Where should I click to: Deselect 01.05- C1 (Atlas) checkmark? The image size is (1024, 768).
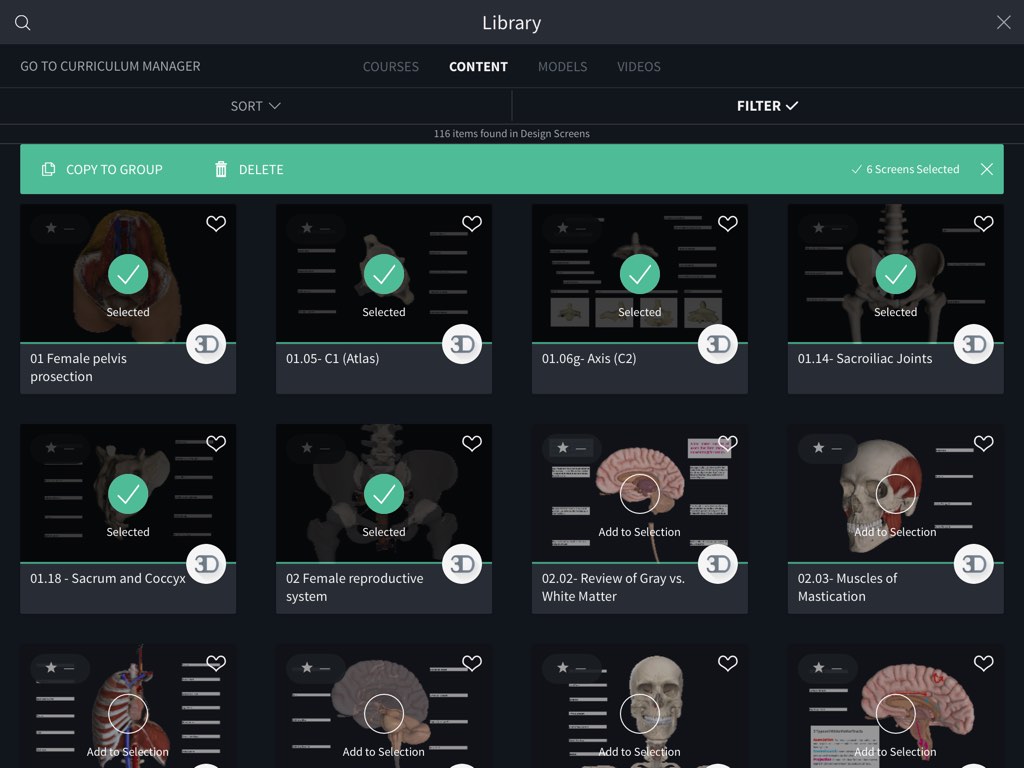[x=384, y=274]
